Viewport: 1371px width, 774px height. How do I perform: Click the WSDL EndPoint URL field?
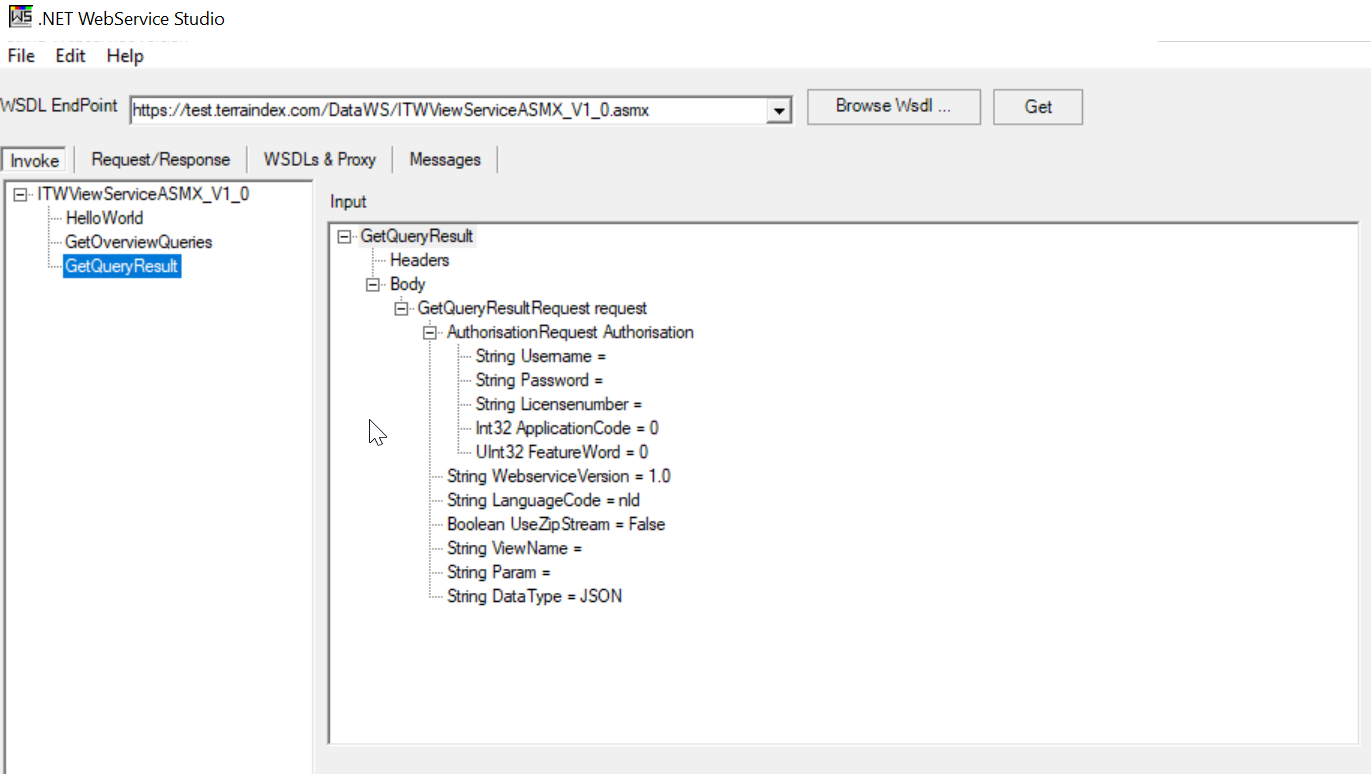click(448, 110)
